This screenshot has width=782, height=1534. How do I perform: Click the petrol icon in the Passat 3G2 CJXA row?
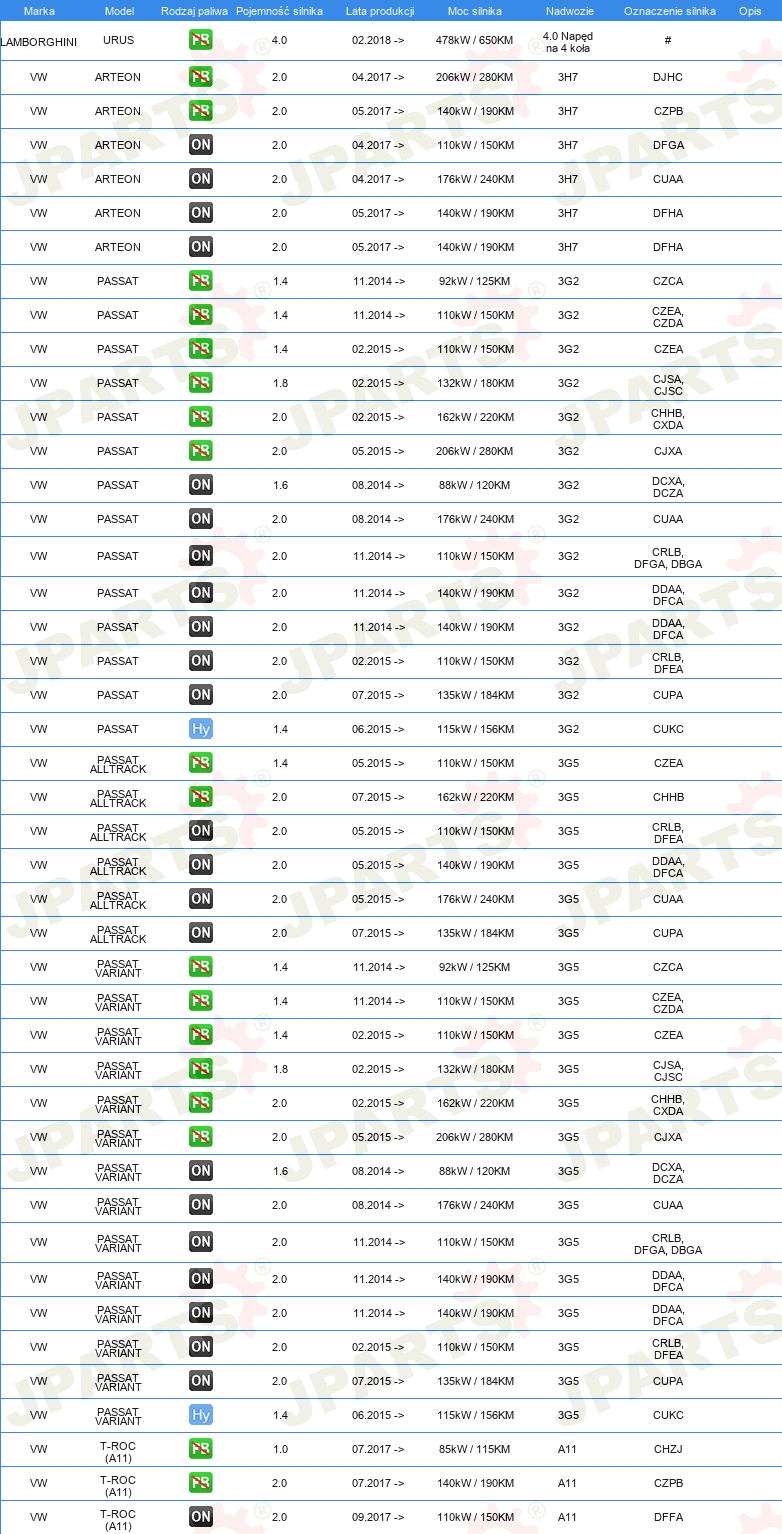[x=201, y=451]
